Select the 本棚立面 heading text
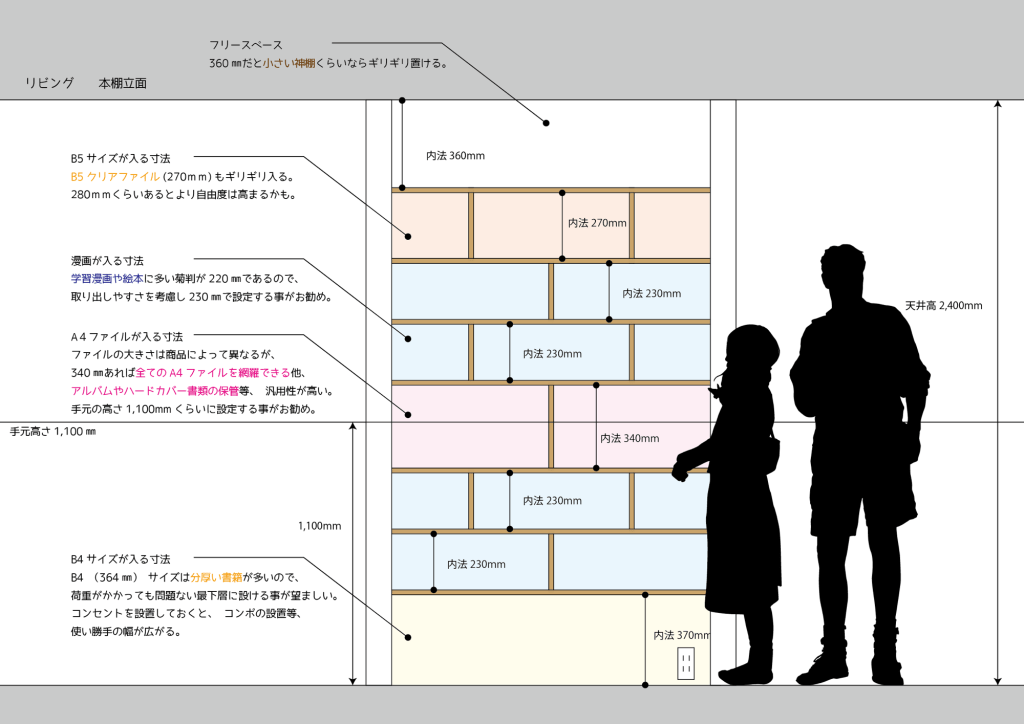Screen dimensions: 1024x724 pyautogui.click(x=122, y=84)
